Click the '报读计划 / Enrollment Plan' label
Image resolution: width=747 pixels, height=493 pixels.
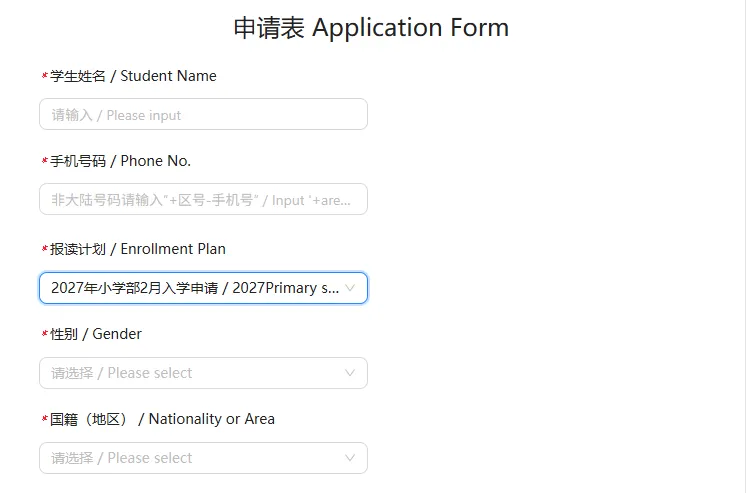138,249
